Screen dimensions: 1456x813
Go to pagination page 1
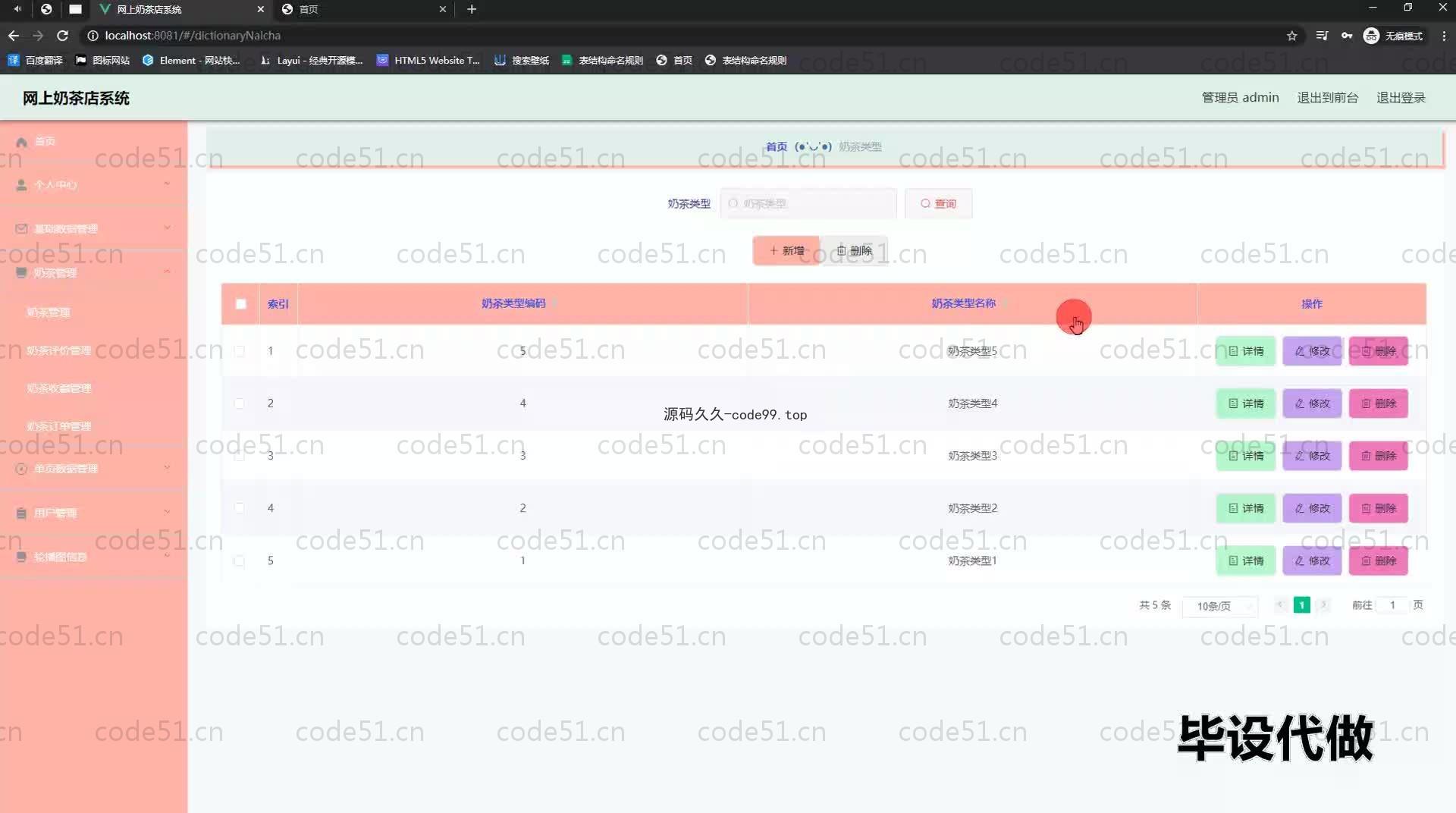(1301, 604)
